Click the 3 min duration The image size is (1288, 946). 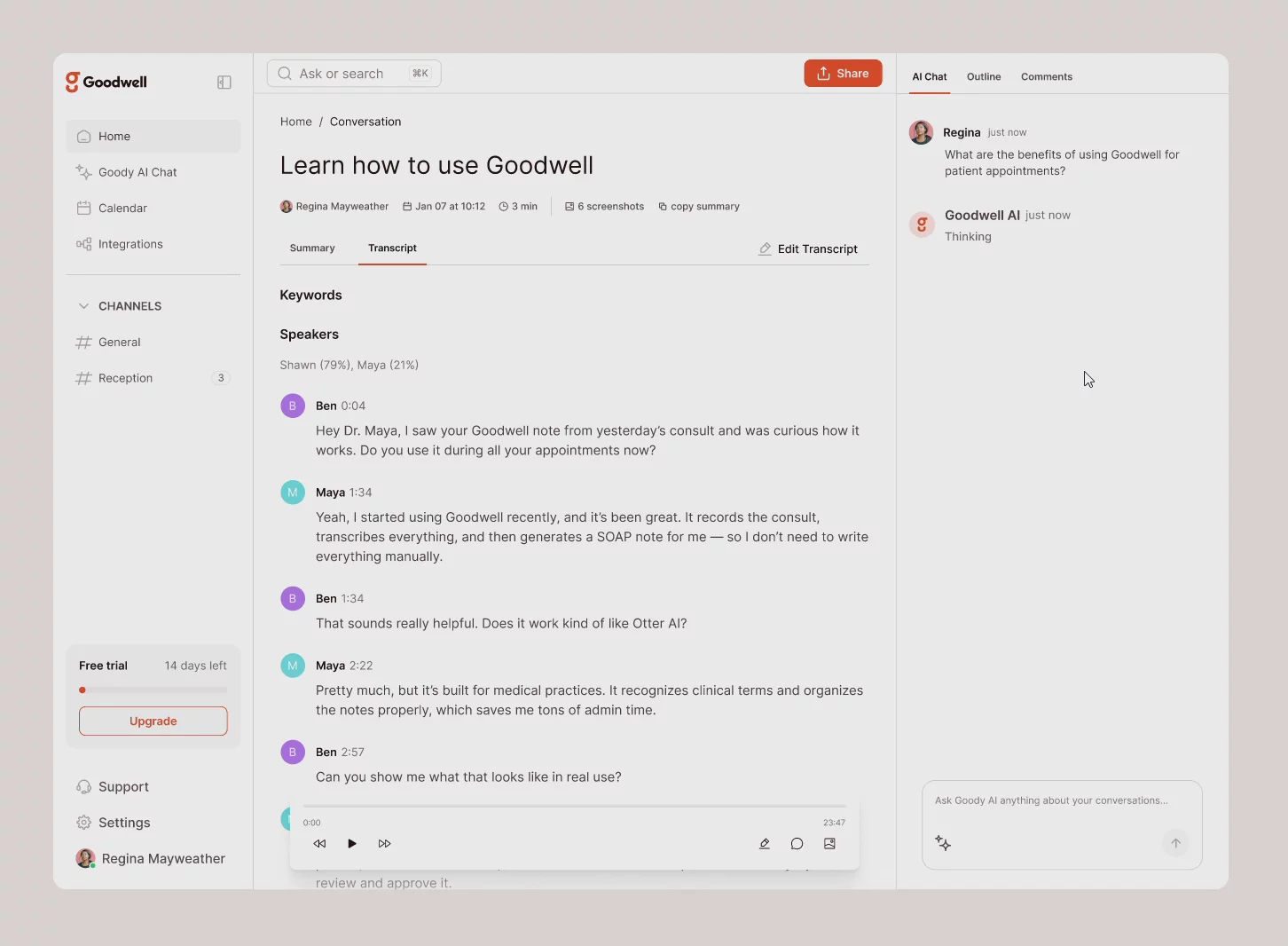coord(518,206)
